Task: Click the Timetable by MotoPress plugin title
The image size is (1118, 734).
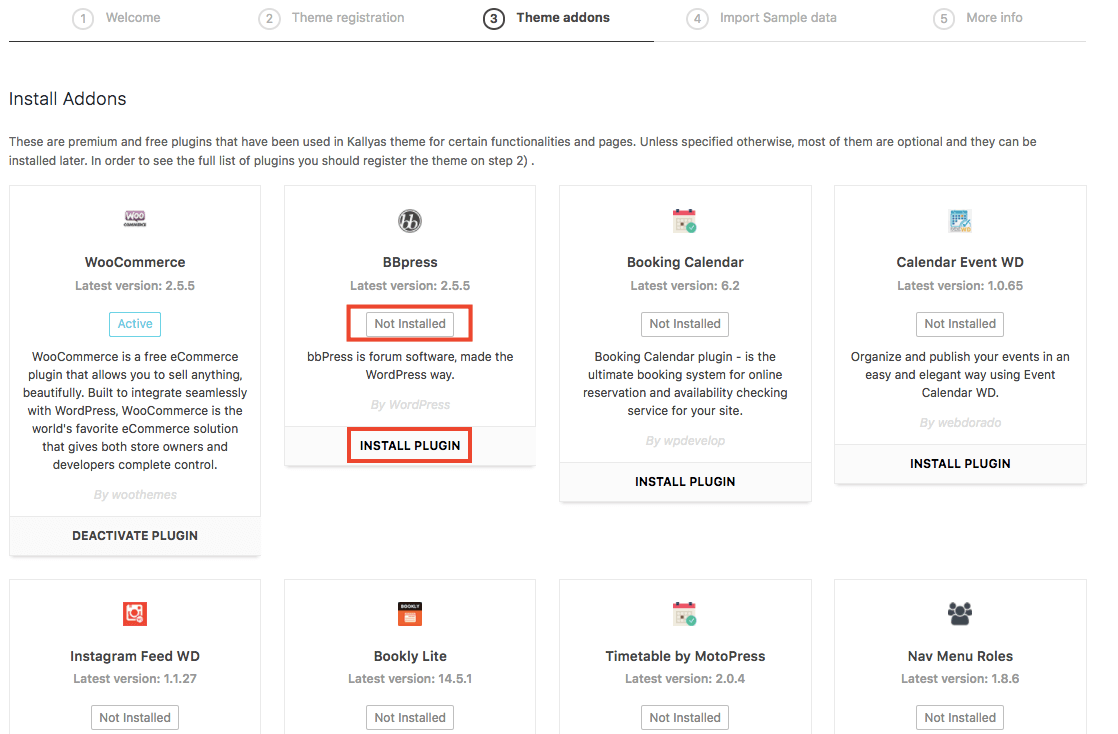Action: coord(685,656)
